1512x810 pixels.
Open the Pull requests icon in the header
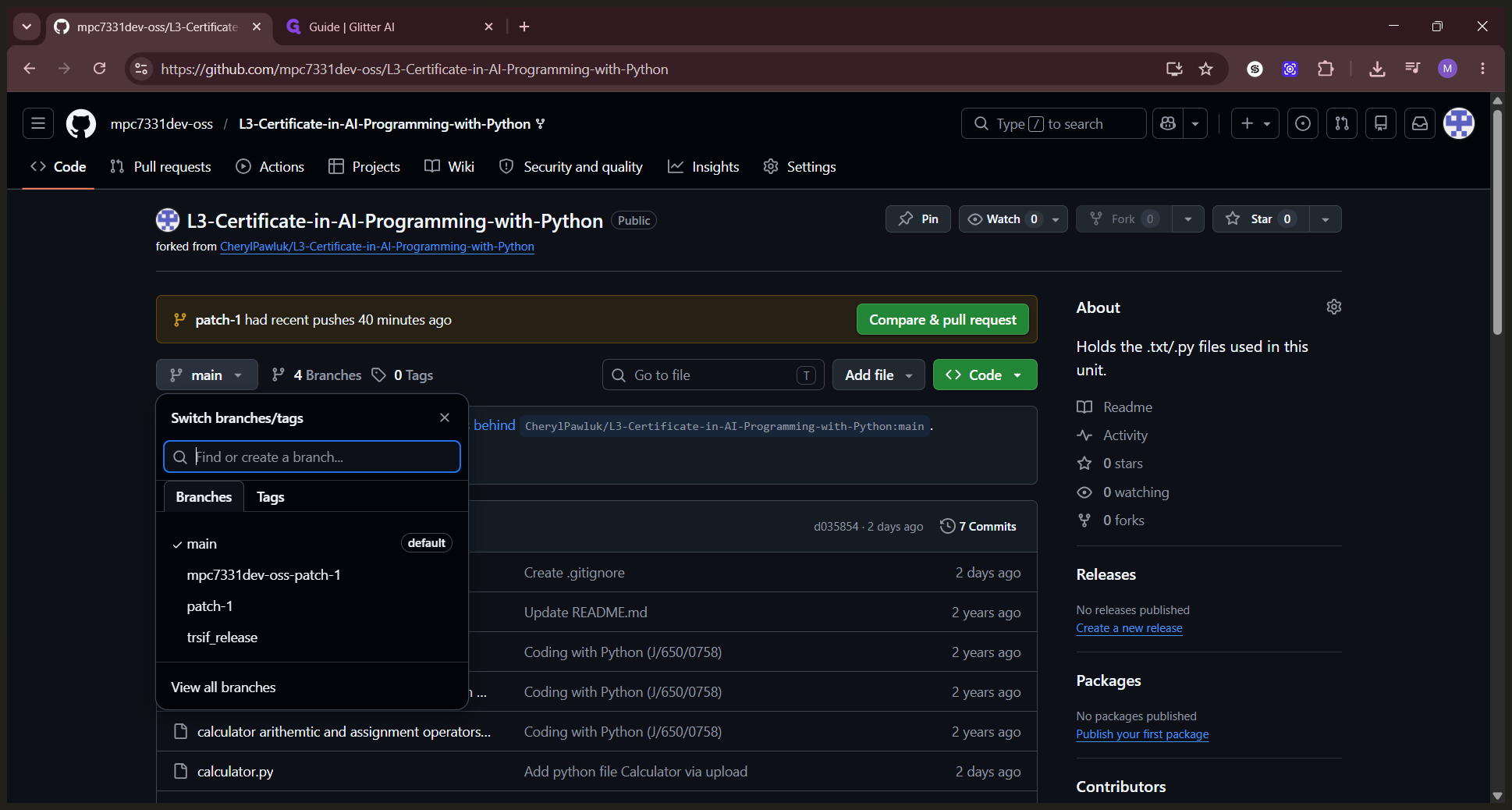pos(1342,123)
